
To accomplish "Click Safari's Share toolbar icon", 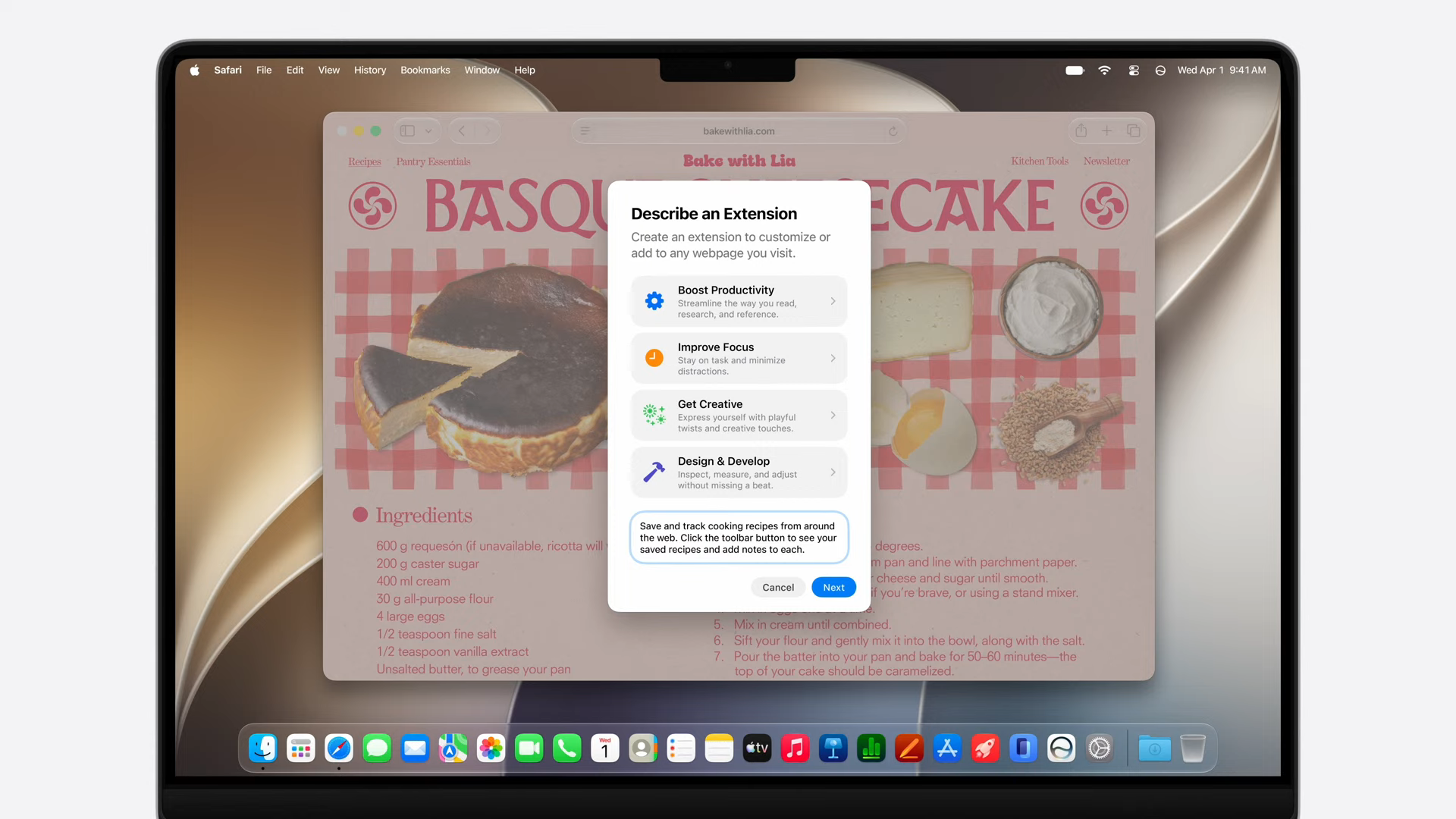I will tap(1081, 130).
